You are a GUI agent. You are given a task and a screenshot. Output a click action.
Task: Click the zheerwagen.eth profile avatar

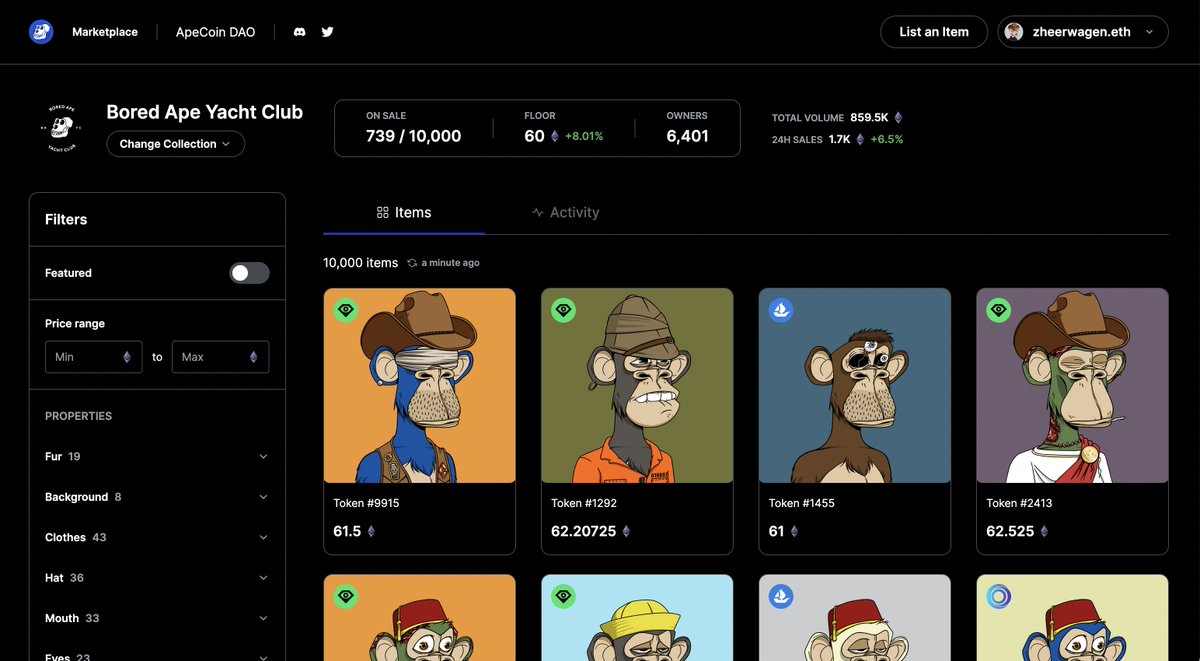click(1014, 32)
